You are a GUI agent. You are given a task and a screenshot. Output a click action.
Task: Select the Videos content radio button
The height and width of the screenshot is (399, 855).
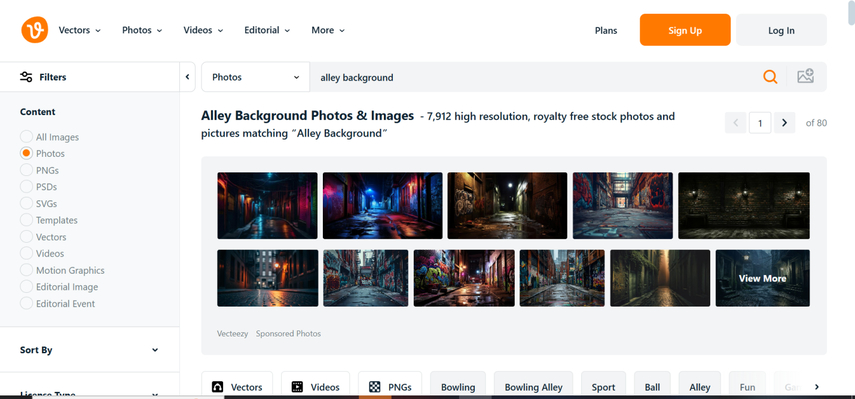26,253
